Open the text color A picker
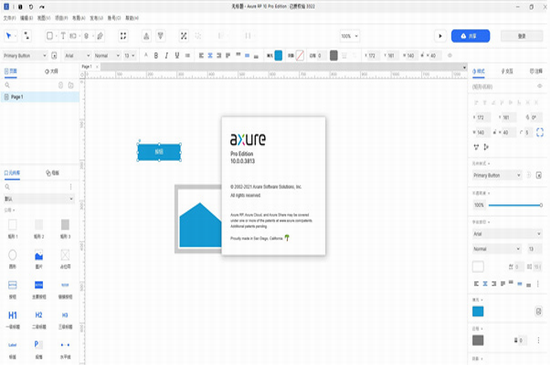 click(146, 55)
